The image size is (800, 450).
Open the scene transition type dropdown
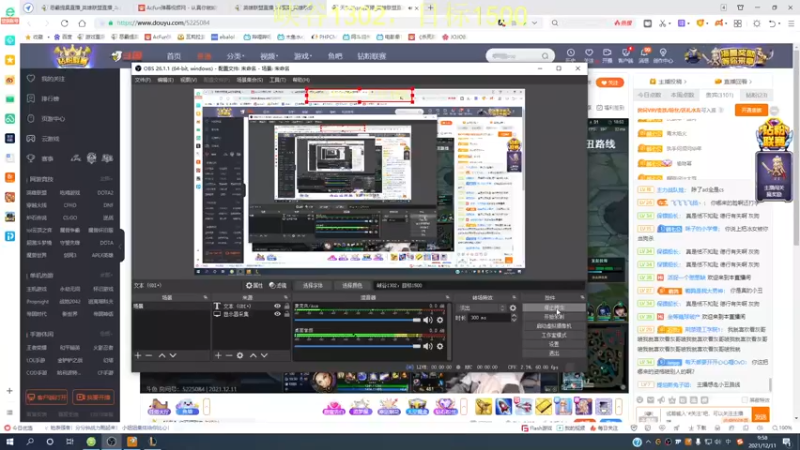click(482, 308)
